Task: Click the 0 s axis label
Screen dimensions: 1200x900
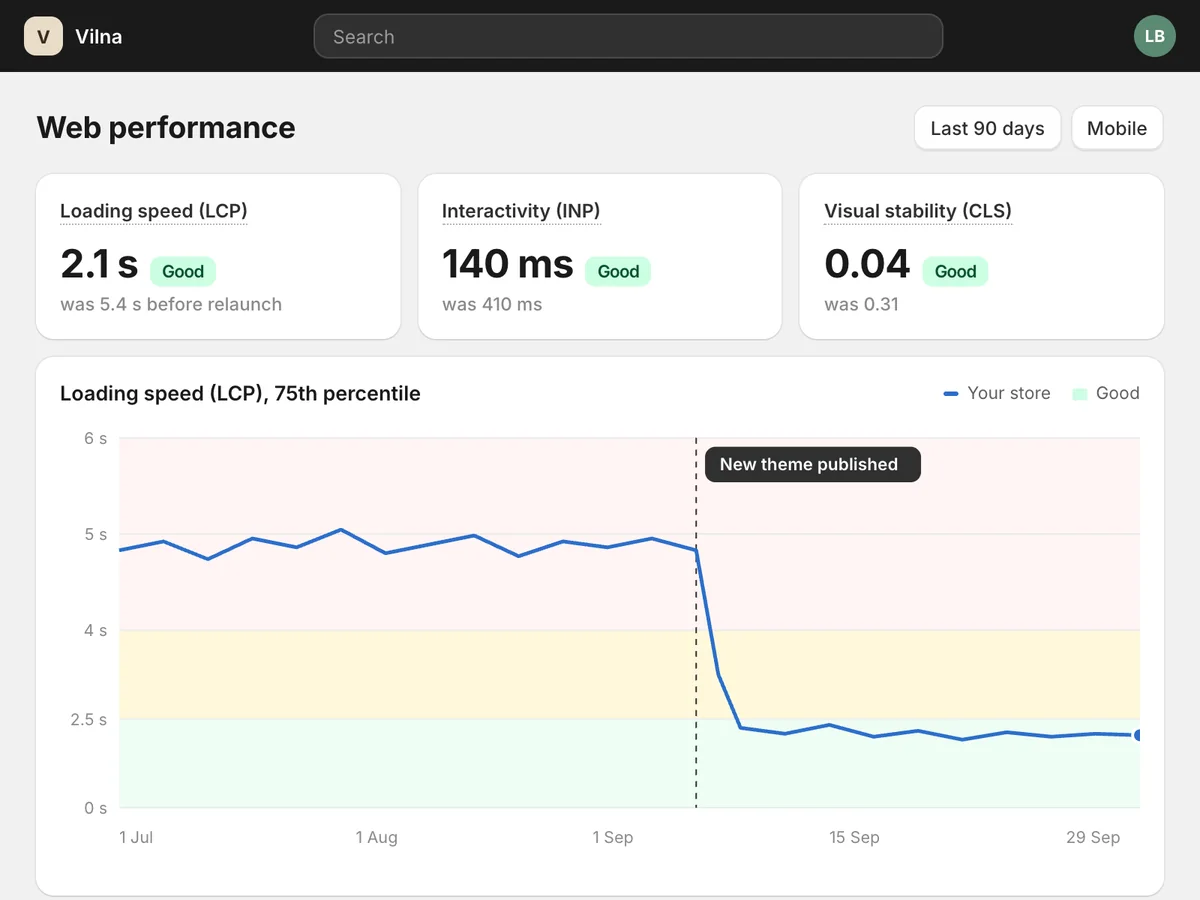Action: tap(95, 807)
